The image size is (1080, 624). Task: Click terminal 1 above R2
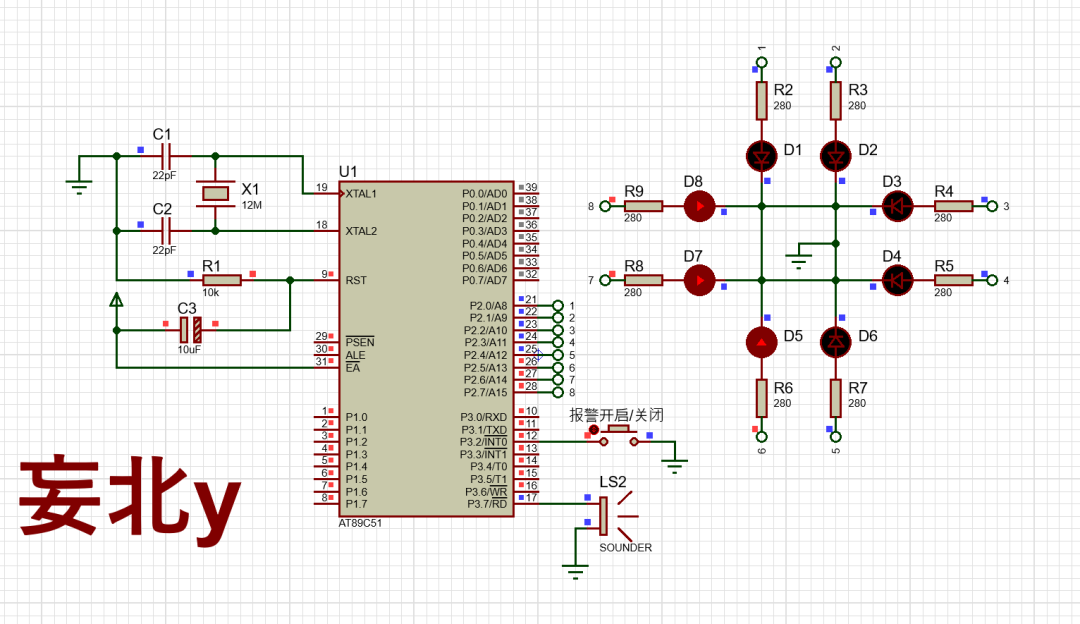(762, 63)
